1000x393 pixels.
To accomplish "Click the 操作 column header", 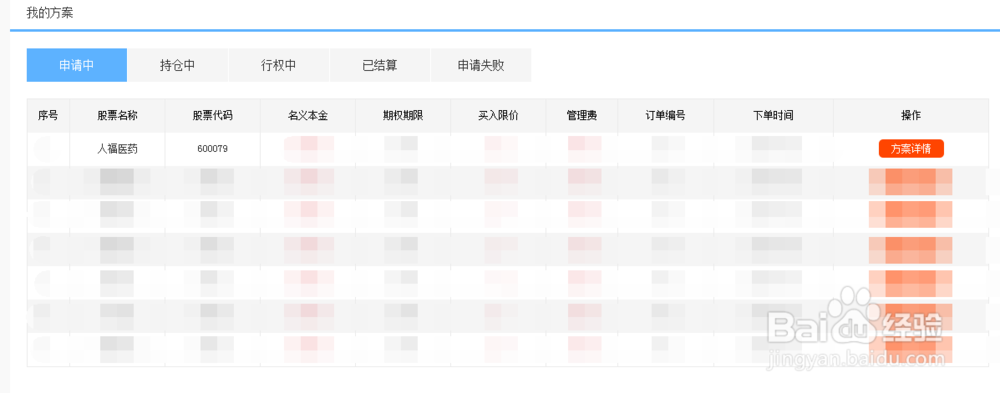I will (911, 115).
